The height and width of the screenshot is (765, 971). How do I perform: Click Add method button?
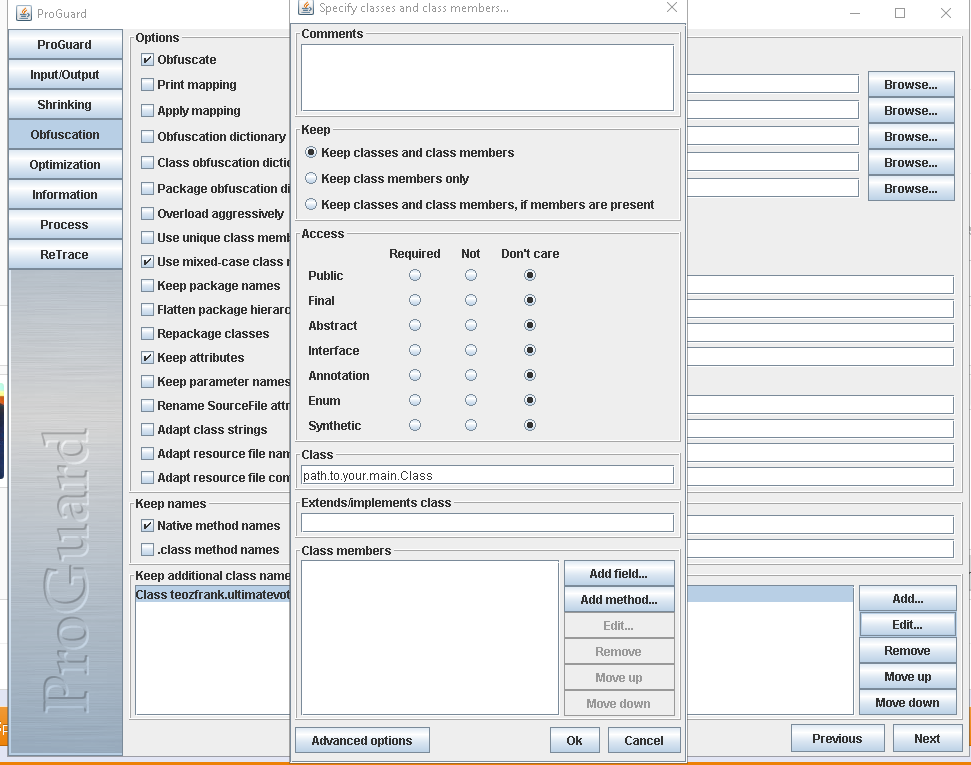tap(619, 600)
